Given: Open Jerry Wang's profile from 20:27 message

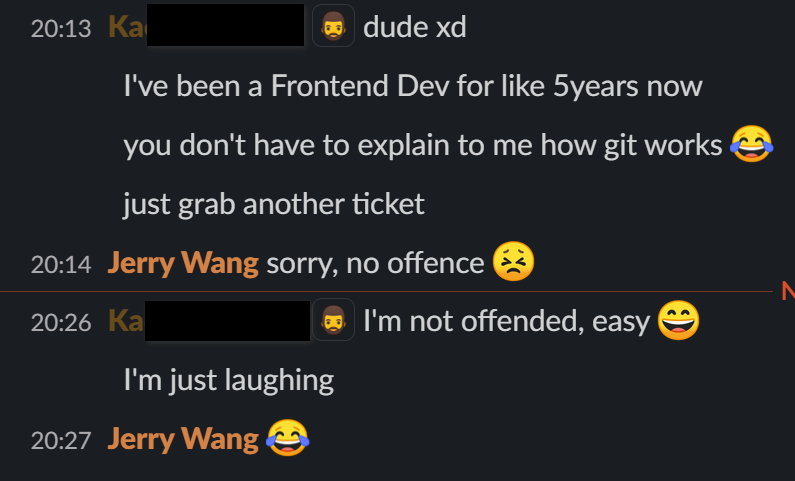Looking at the screenshot, I should pyautogui.click(x=183, y=439).
